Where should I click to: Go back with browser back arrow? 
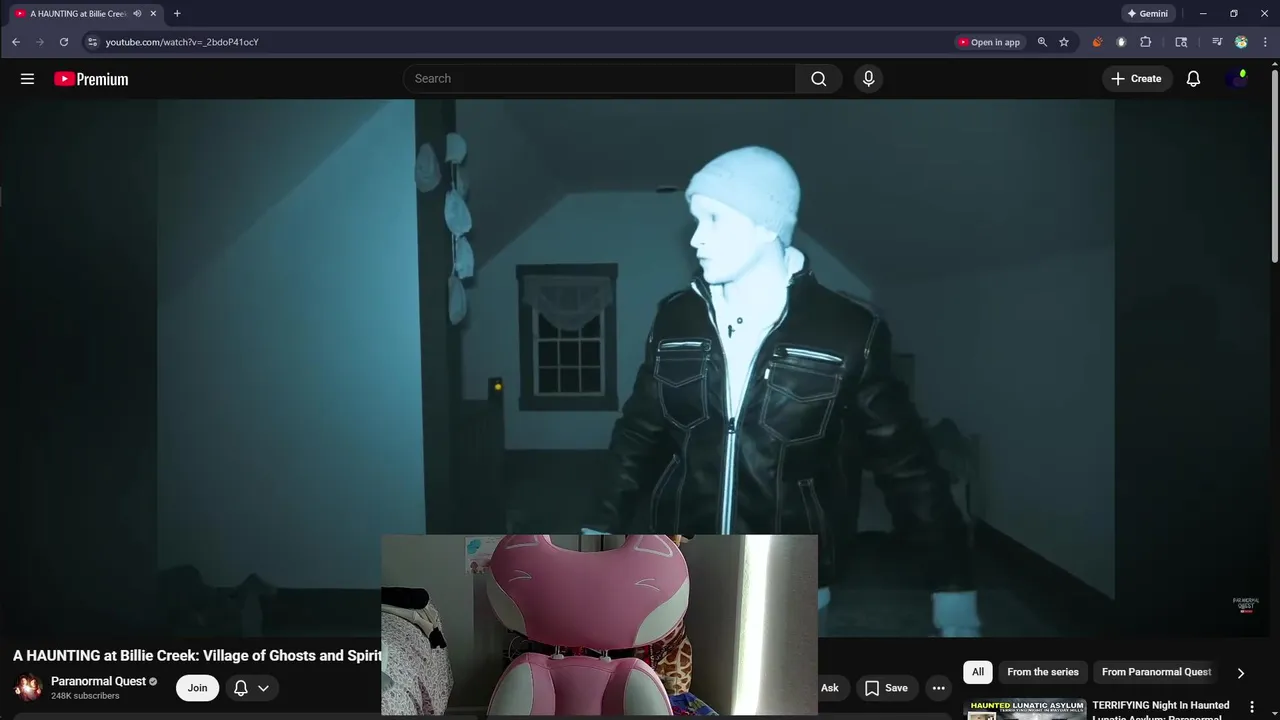[x=16, y=42]
